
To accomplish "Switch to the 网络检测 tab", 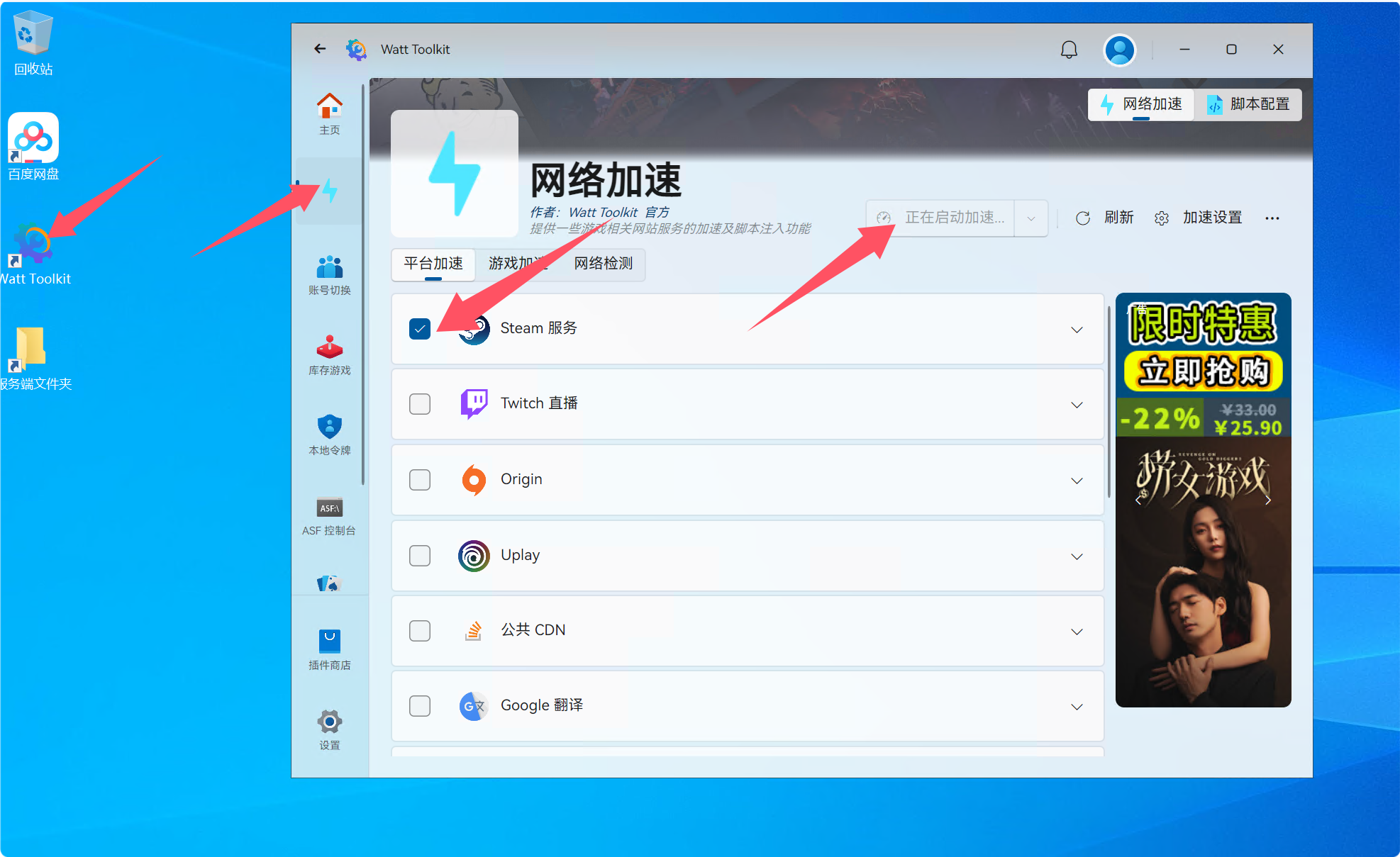I will (x=604, y=264).
